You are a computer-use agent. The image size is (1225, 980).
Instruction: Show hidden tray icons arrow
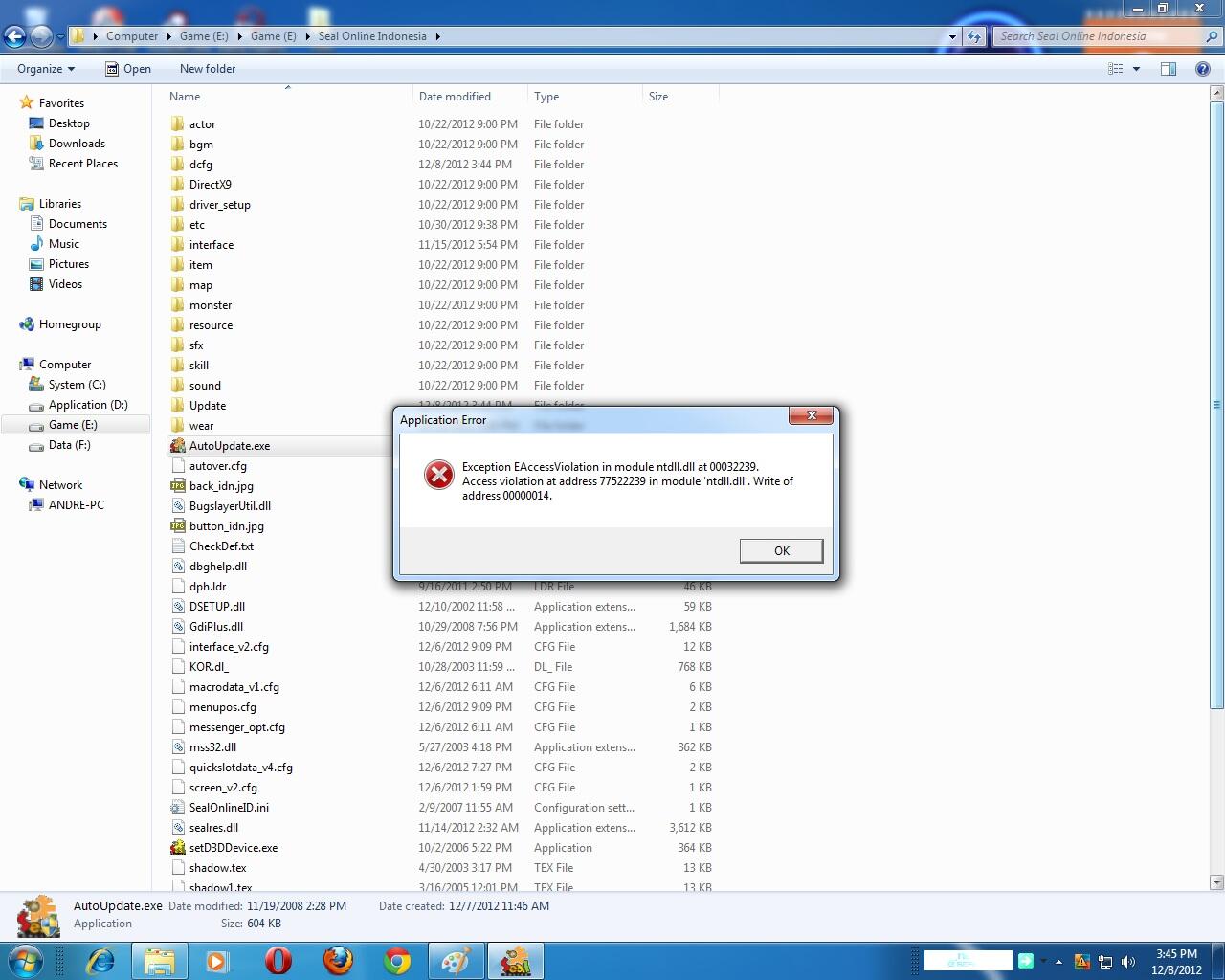[x=1058, y=962]
